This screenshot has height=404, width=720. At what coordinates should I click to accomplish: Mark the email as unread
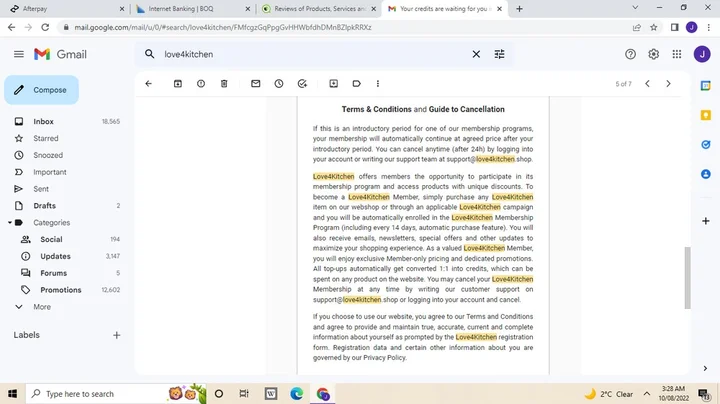(255, 84)
